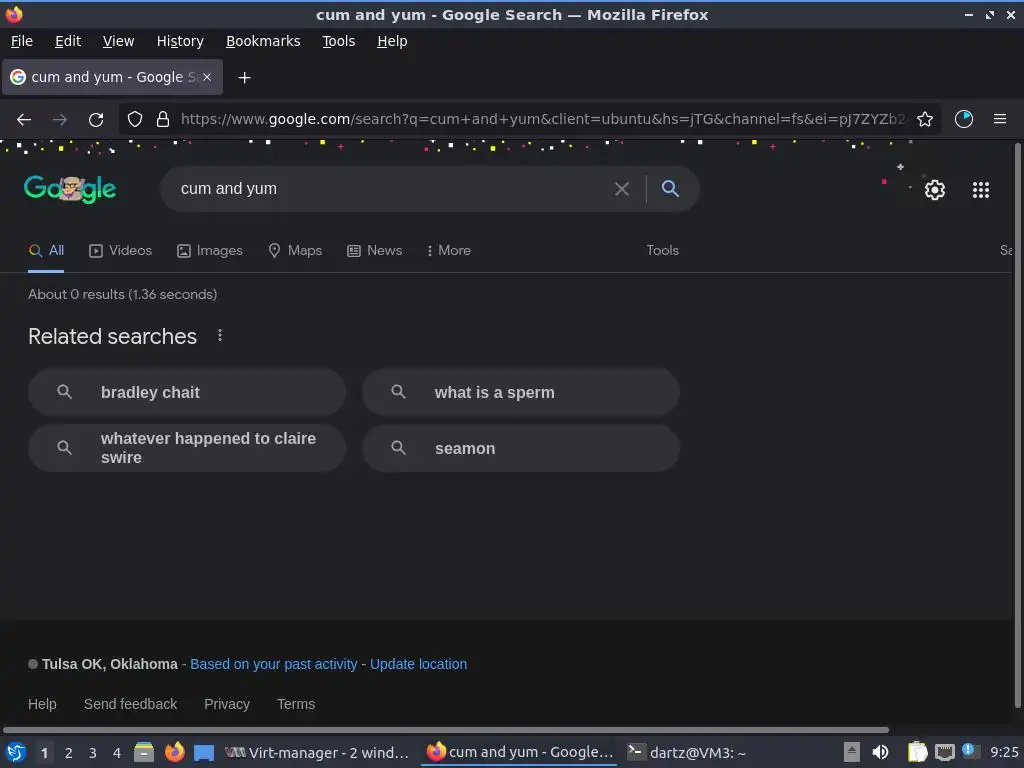Open the Terms footer link
Screen dimensions: 1024x768
(x=296, y=704)
